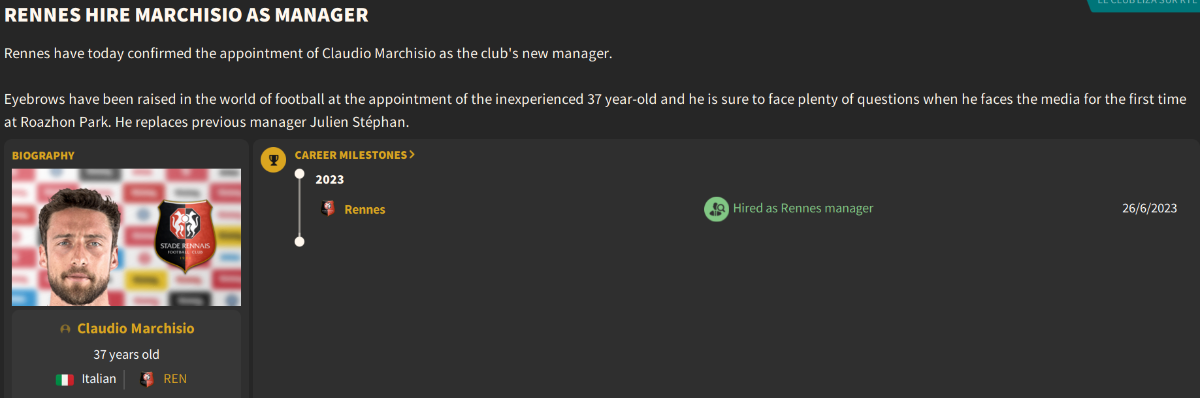Click the small Rennes crest beside REN

pyautogui.click(x=148, y=379)
